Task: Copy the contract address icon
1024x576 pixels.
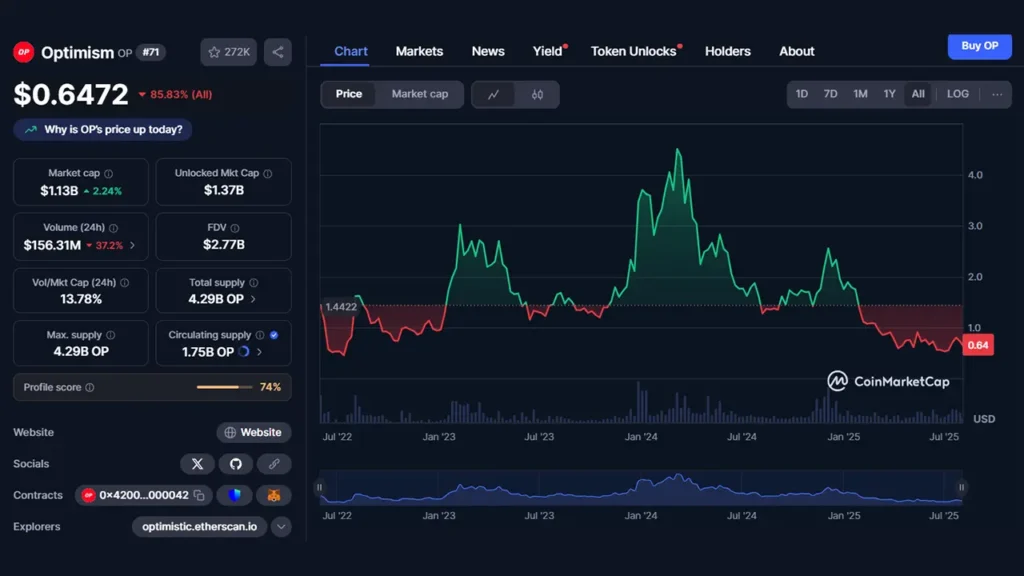Action: point(199,496)
